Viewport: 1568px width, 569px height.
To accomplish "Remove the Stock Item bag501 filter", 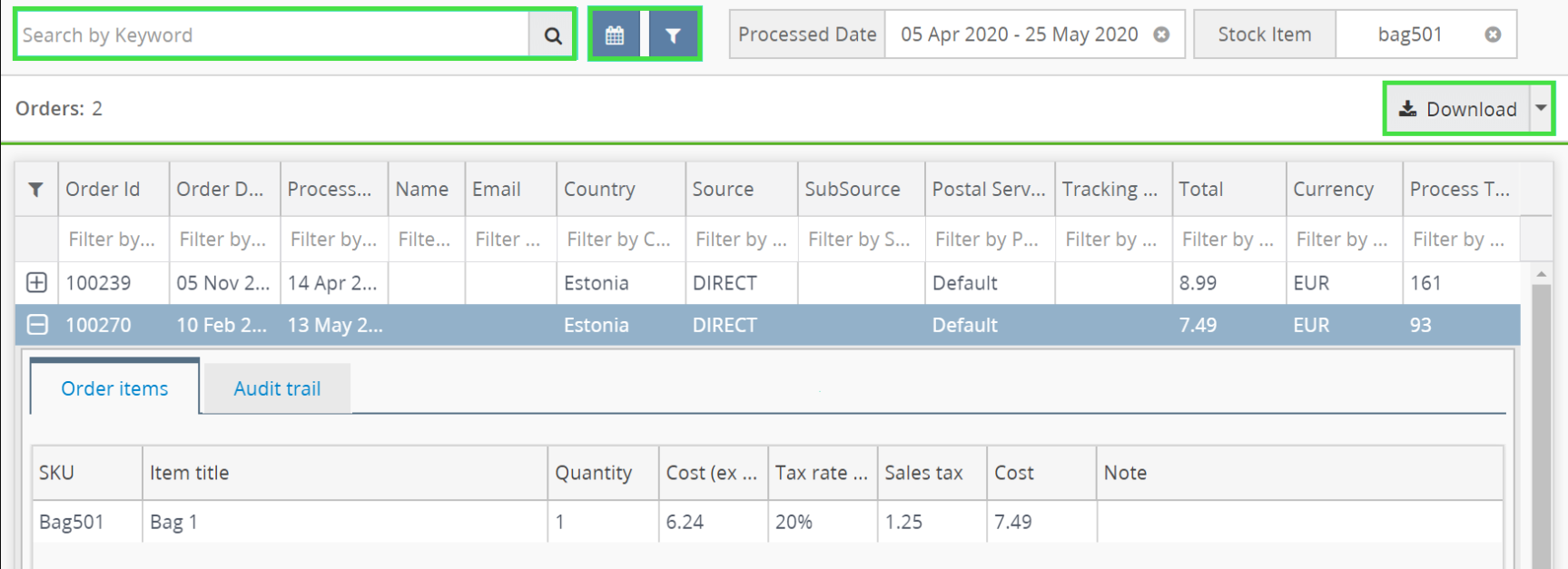I will pyautogui.click(x=1493, y=34).
